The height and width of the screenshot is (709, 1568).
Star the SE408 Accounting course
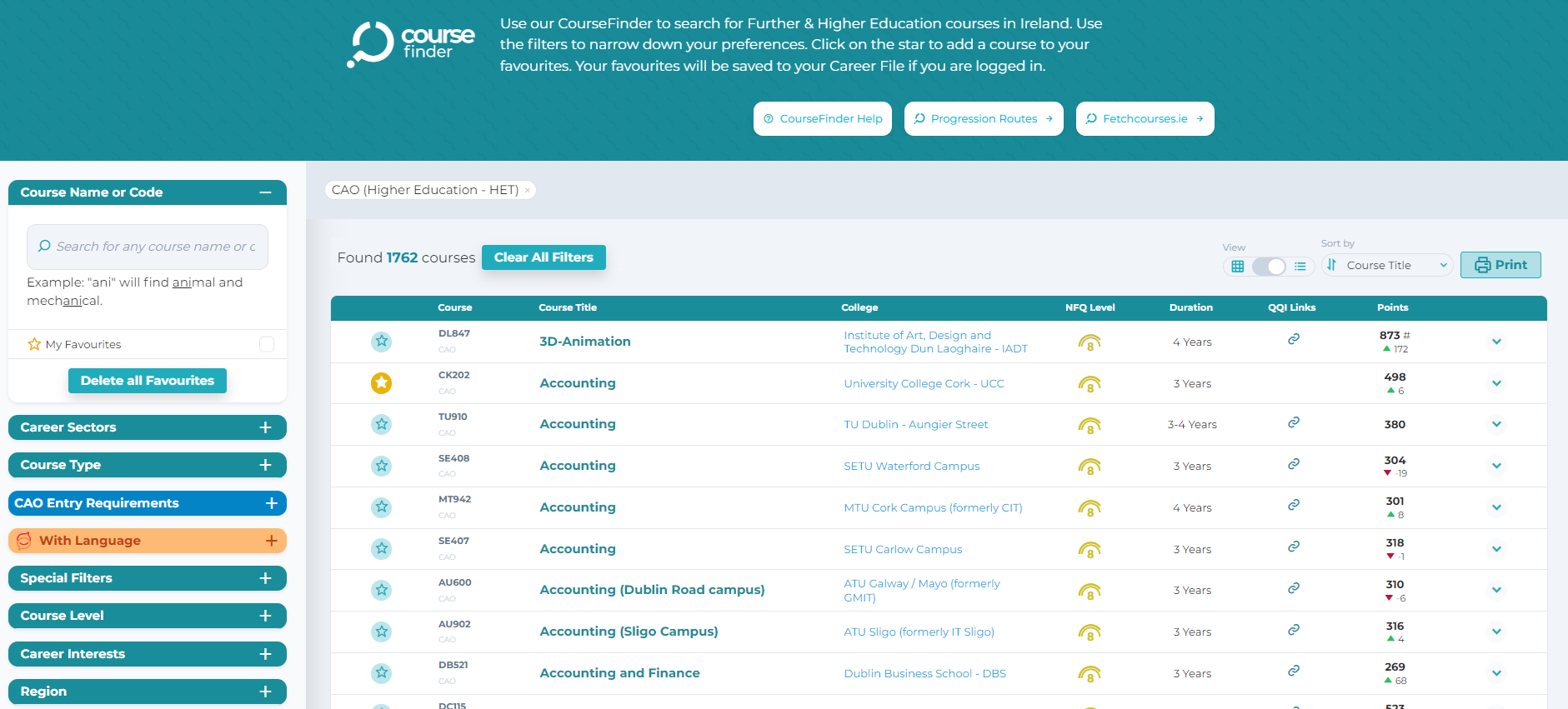[x=382, y=466]
